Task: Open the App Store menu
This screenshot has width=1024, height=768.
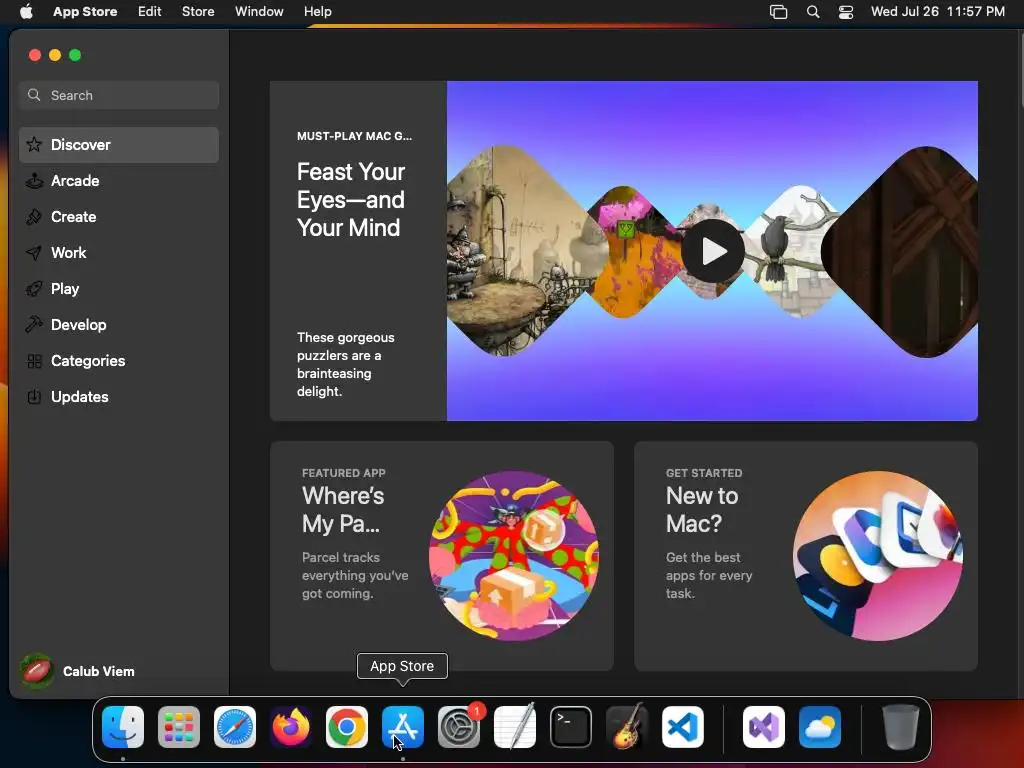Action: [85, 12]
